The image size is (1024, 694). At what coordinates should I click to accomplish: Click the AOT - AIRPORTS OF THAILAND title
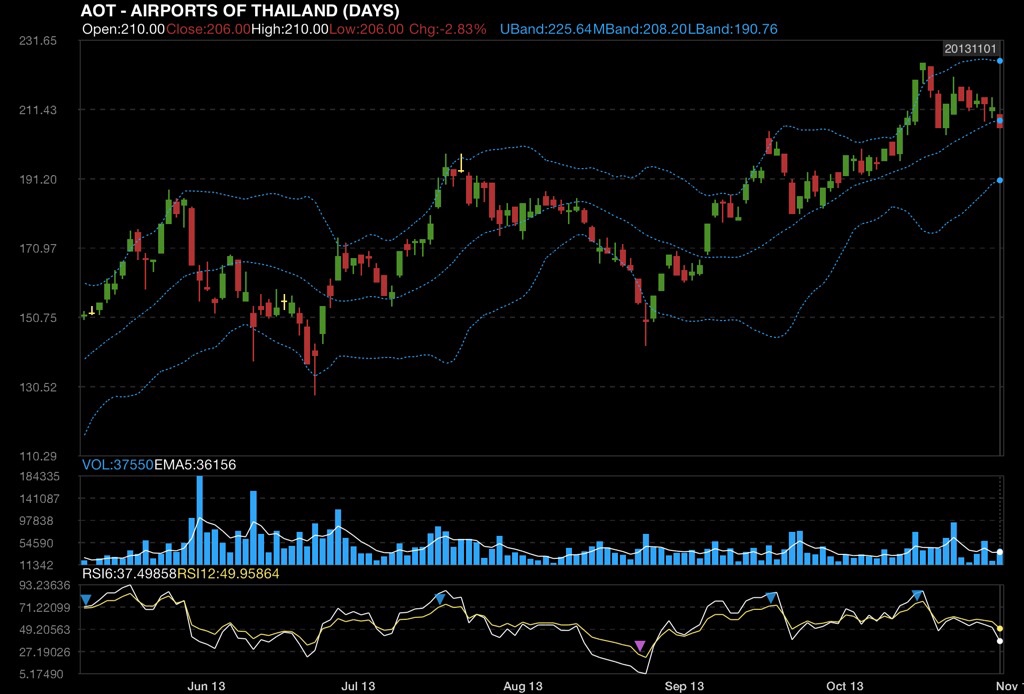point(240,11)
